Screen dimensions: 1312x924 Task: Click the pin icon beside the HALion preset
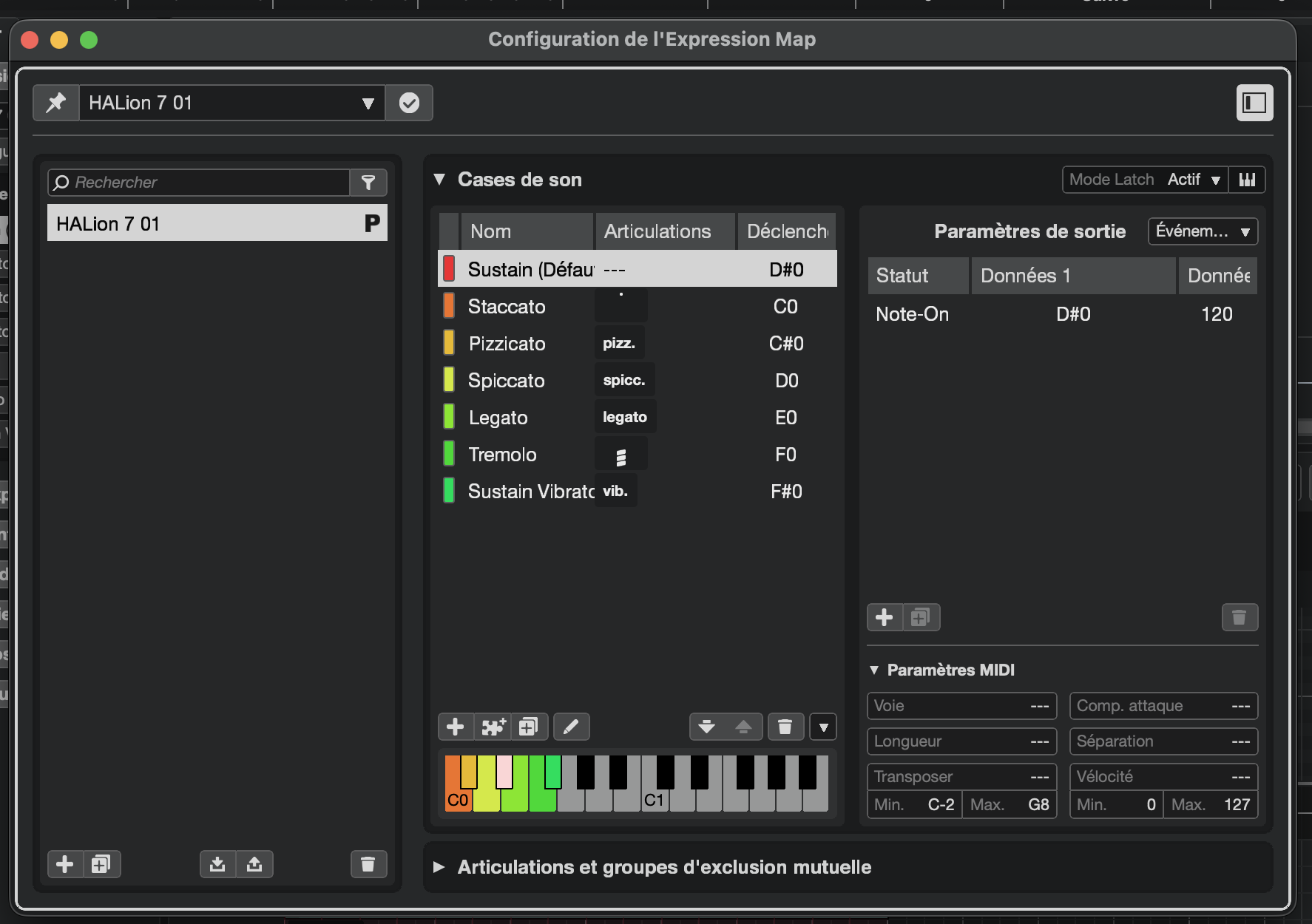pos(56,103)
